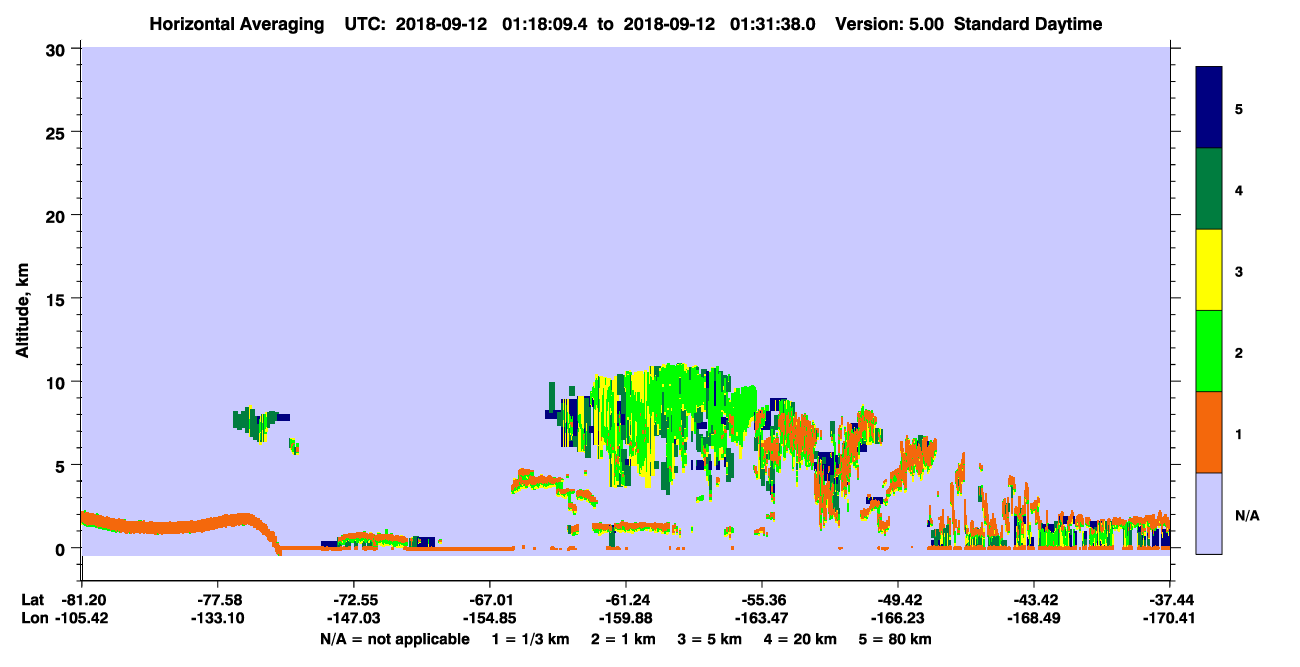Image resolution: width=1300 pixels, height=667 pixels.
Task: Click 'Standard Daytime' in the title
Action: coord(1028,24)
